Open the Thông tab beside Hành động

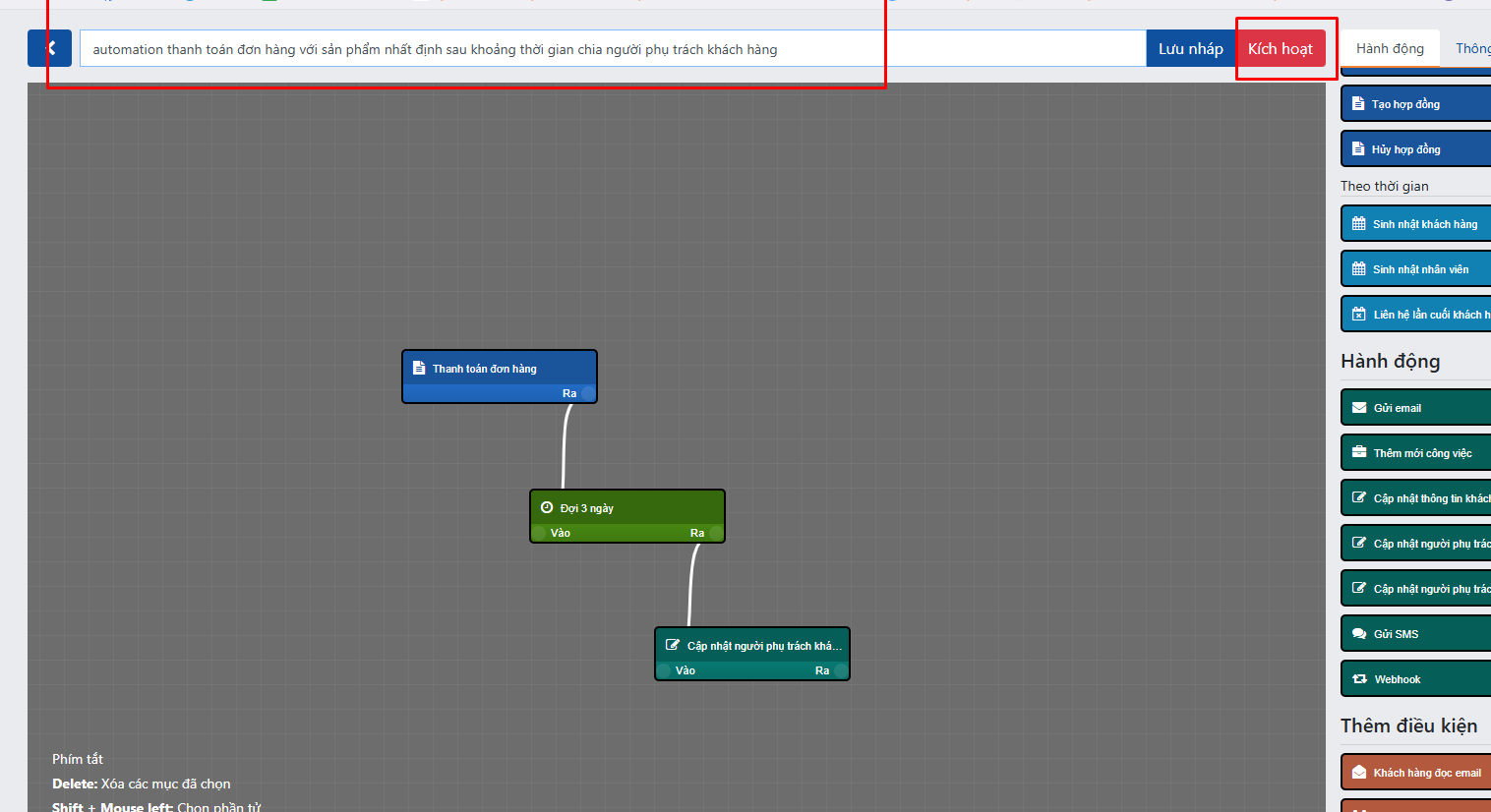(x=1472, y=49)
